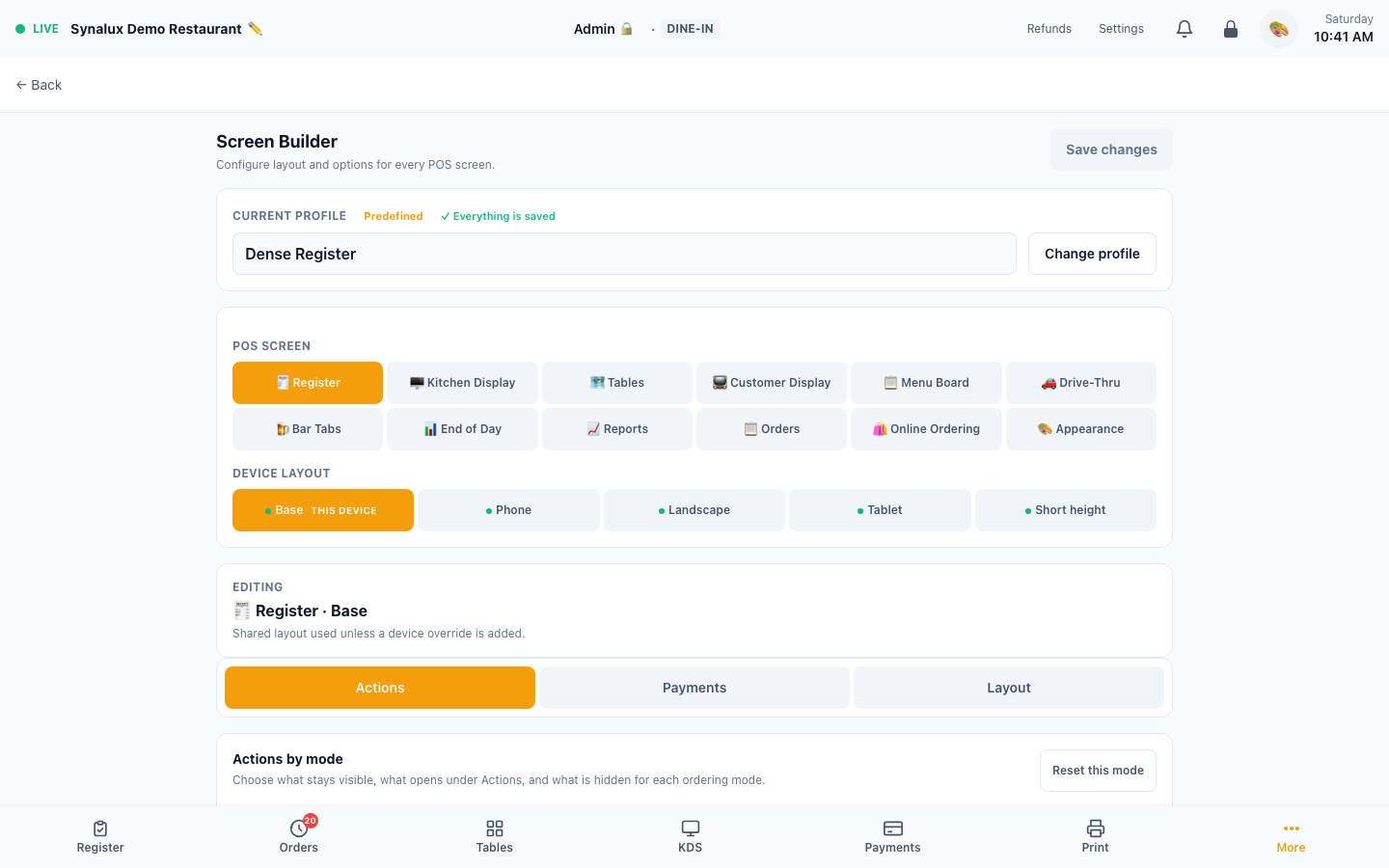1389x868 pixels.
Task: Choose Short height device layout
Action: (x=1066, y=510)
